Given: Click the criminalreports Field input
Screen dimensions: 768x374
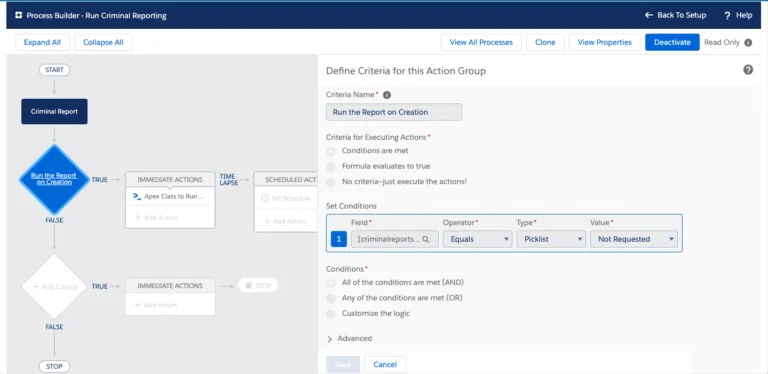Looking at the screenshot, I should 394,239.
